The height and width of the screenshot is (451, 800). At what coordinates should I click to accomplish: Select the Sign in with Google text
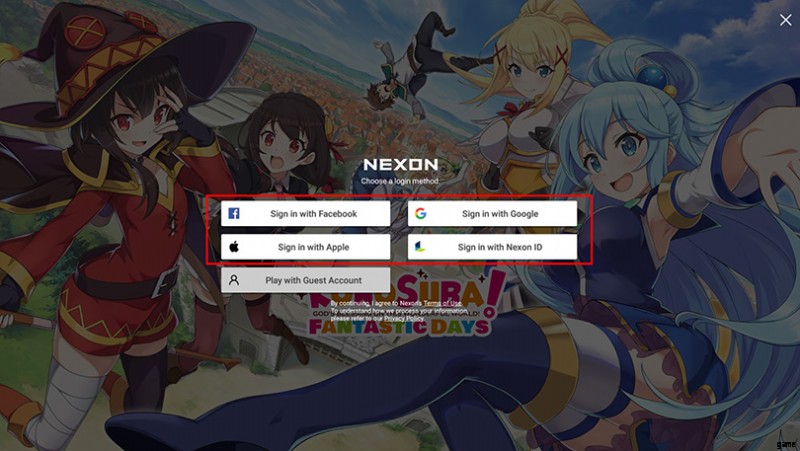coord(500,214)
